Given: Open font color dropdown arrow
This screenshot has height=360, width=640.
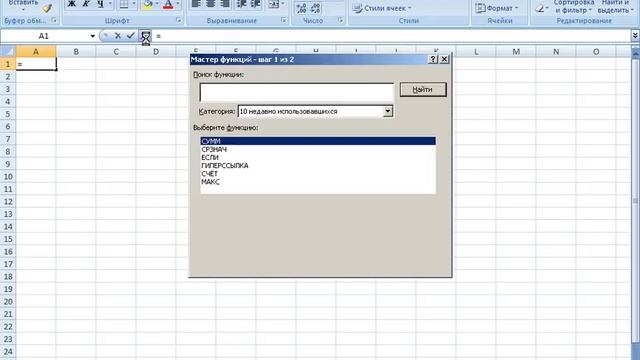Looking at the screenshot, I should click(178, 4).
